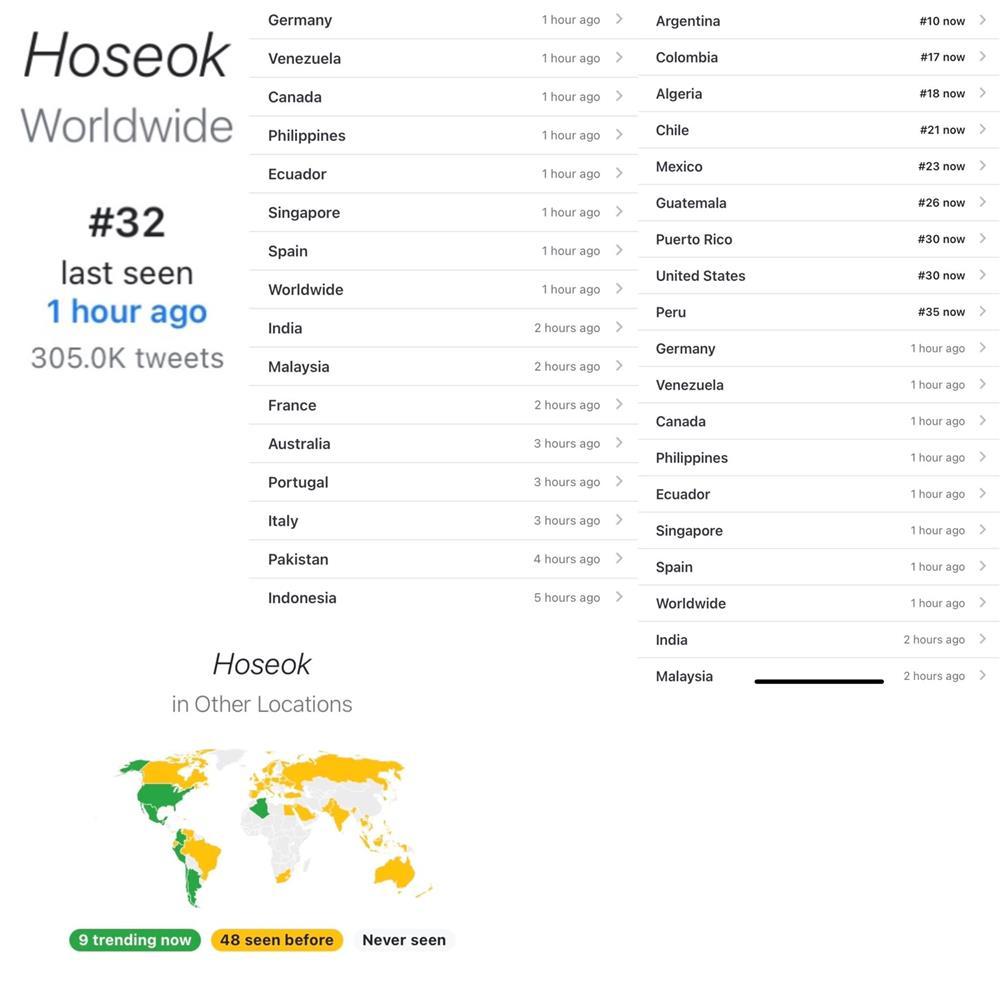The height and width of the screenshot is (1000, 1000).
Task: Click the blue '1 hour ago' link
Action: [127, 312]
